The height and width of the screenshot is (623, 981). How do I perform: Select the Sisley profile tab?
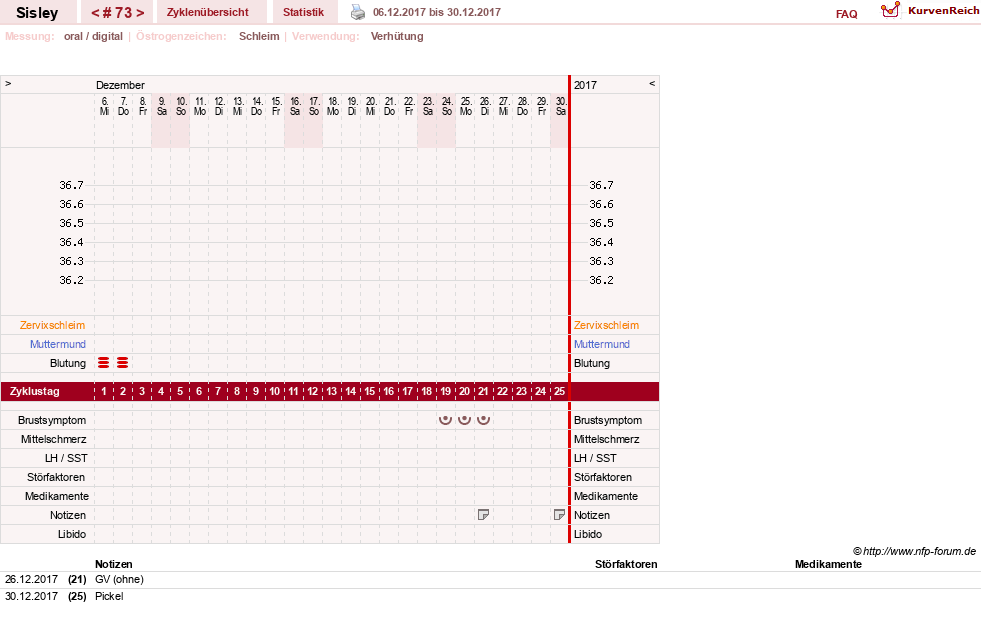point(38,13)
